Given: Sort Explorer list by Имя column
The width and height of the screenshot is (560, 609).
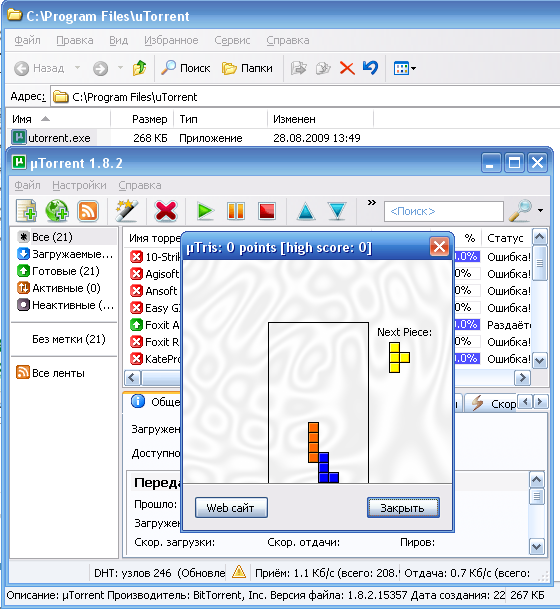Looking at the screenshot, I should 59,119.
